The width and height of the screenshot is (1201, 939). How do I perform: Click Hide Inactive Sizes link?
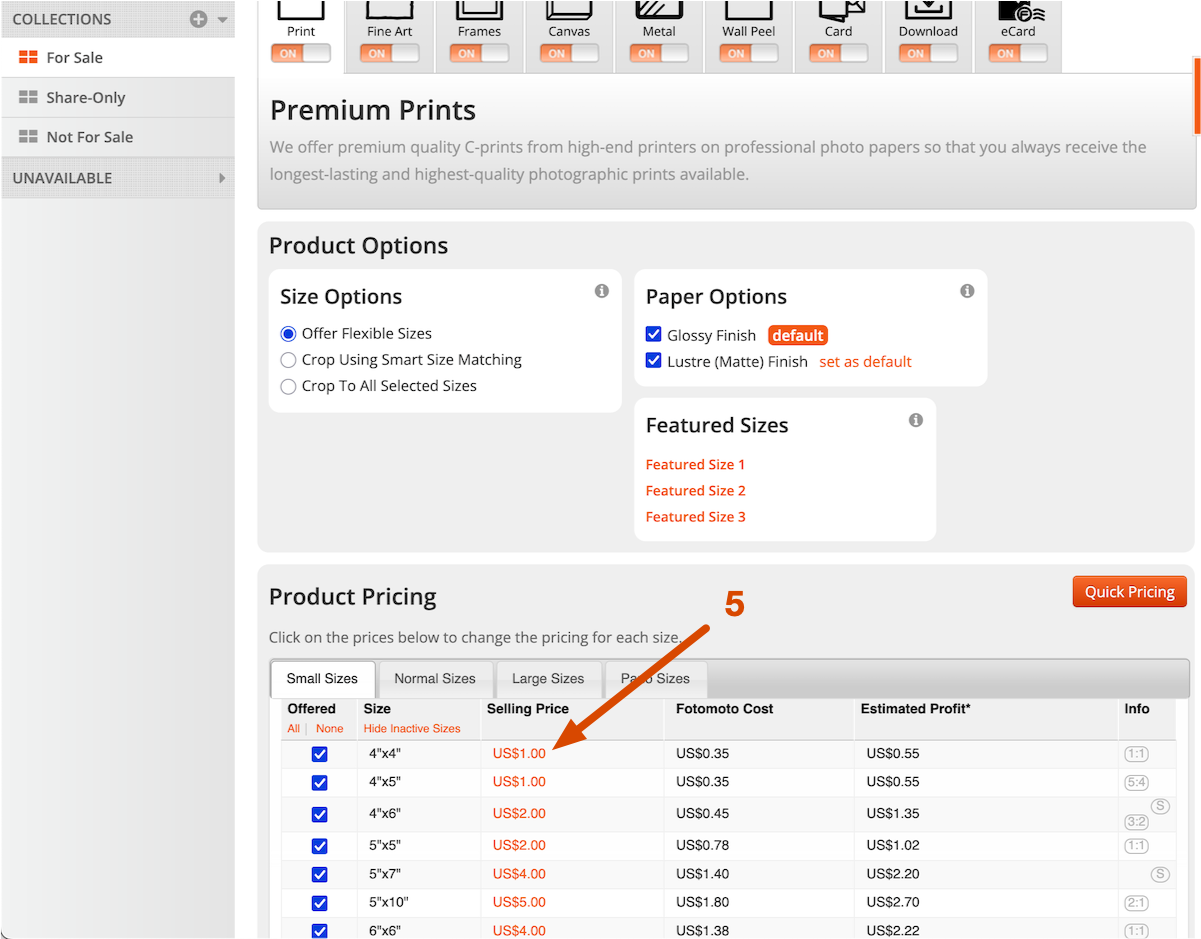tap(412, 729)
